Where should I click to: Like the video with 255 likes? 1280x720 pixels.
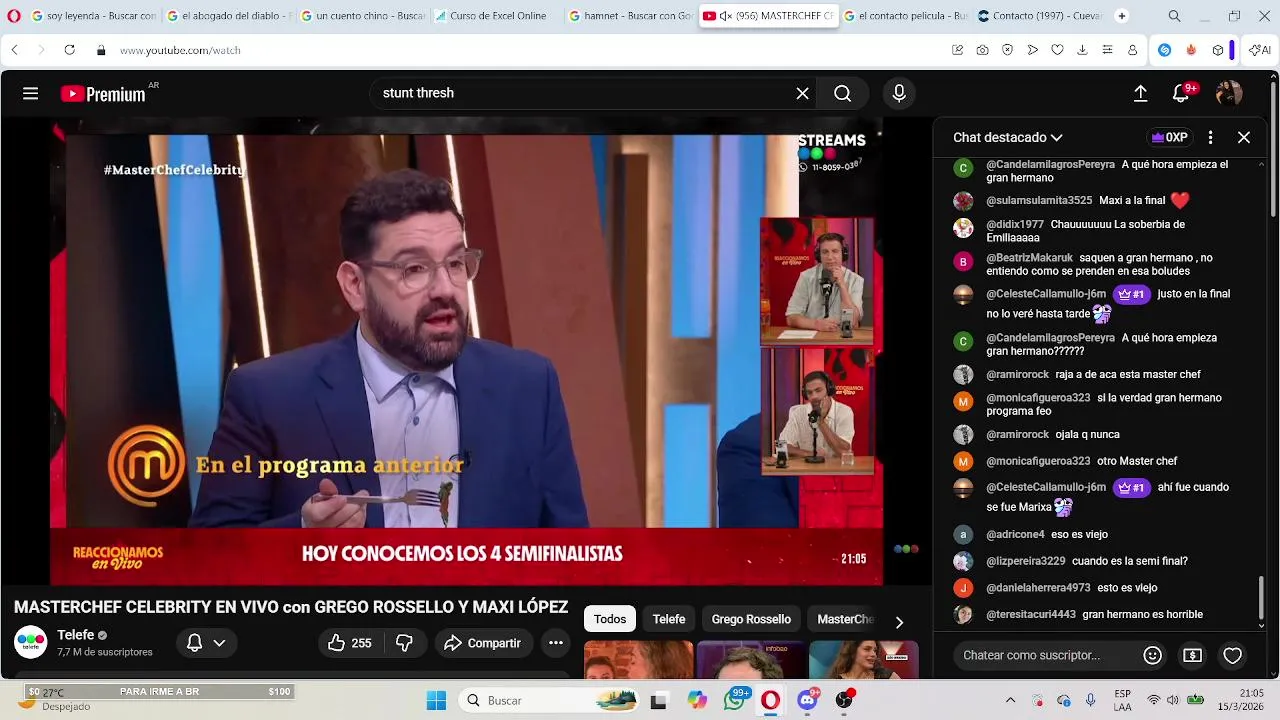(350, 643)
